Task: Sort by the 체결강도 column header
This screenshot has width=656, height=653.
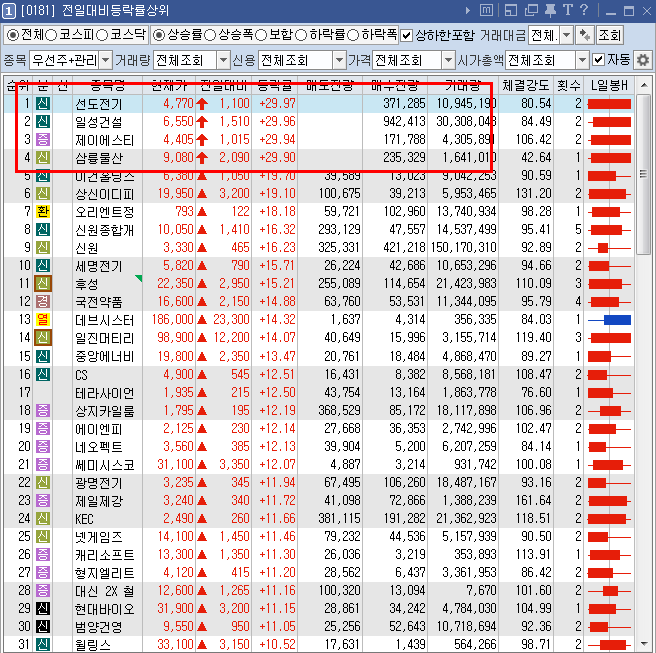Action: pos(525,85)
